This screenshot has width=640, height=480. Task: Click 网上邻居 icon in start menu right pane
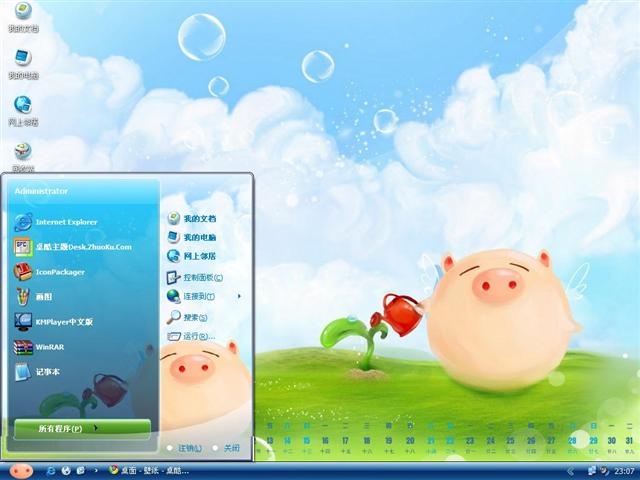(173, 256)
